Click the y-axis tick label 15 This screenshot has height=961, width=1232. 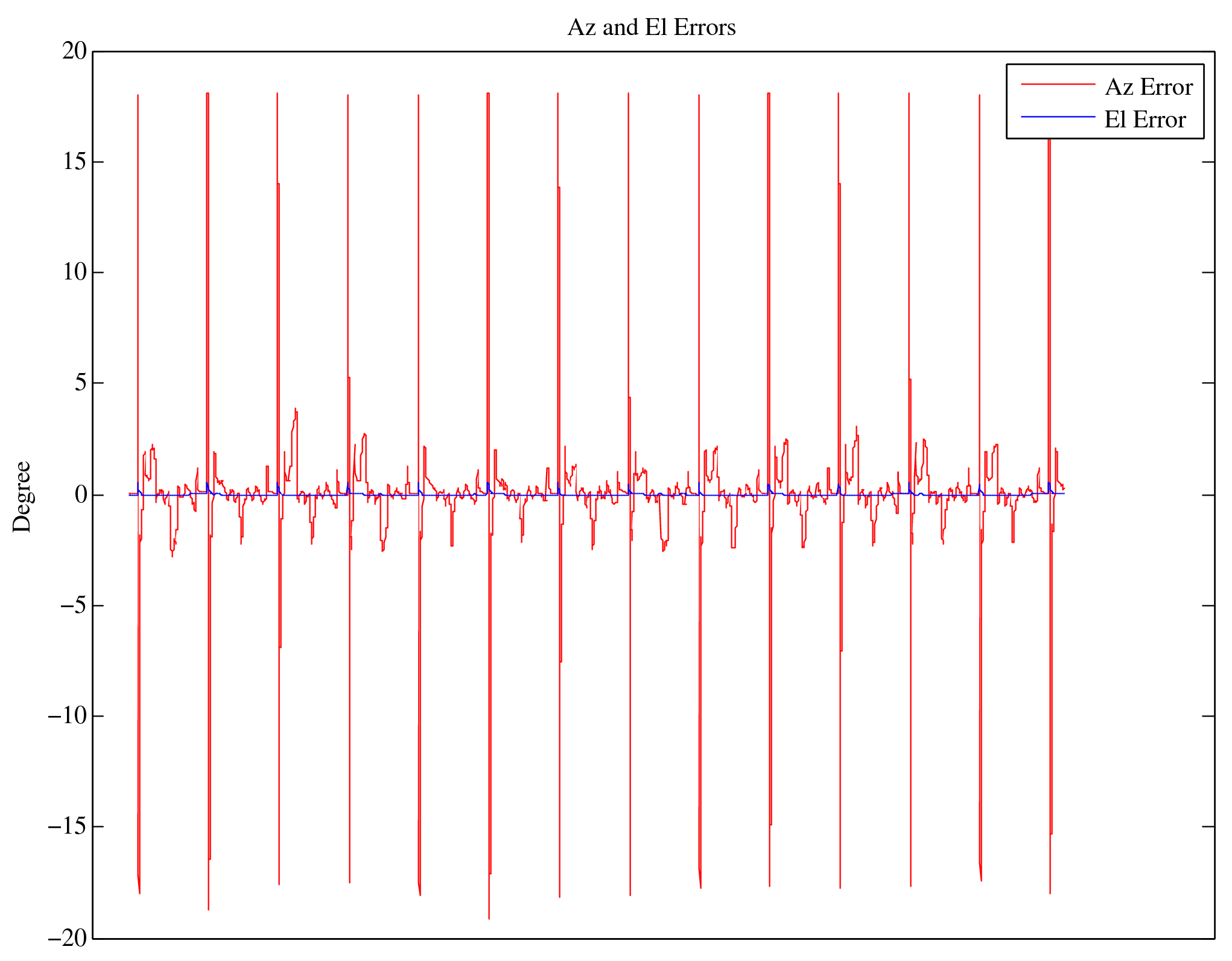tap(75, 162)
